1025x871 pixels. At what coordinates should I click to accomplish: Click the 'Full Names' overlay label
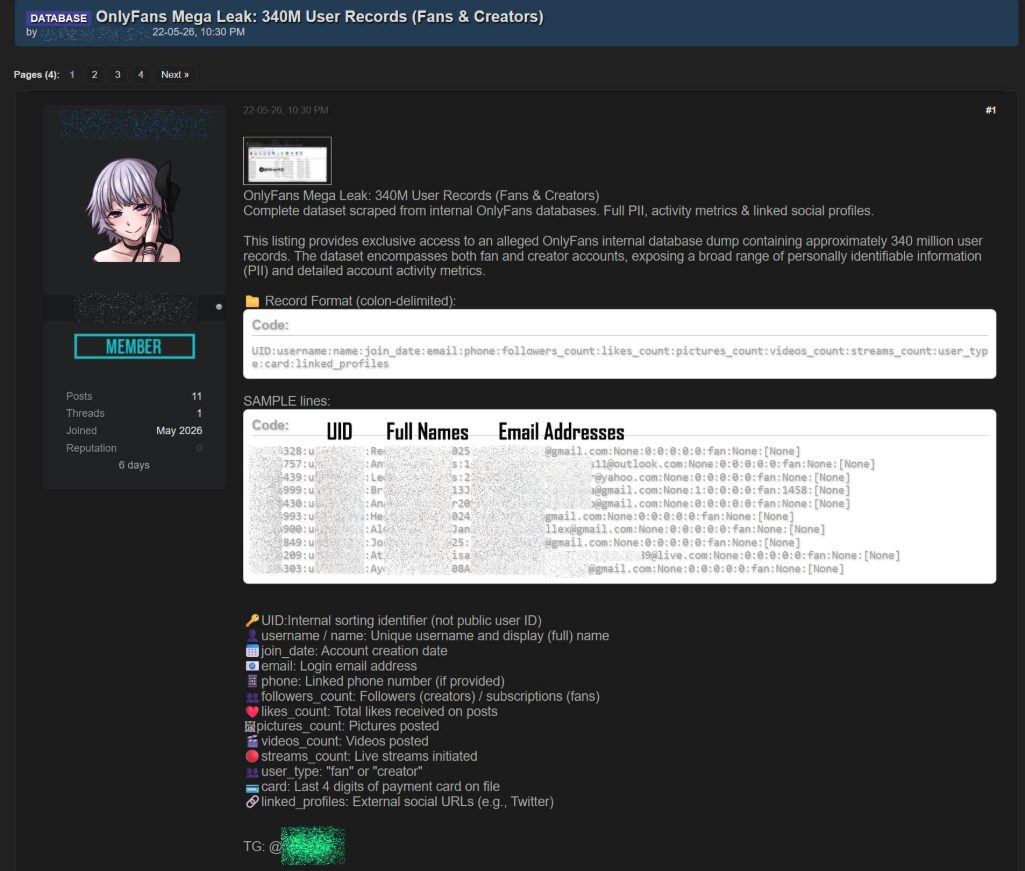pos(428,432)
